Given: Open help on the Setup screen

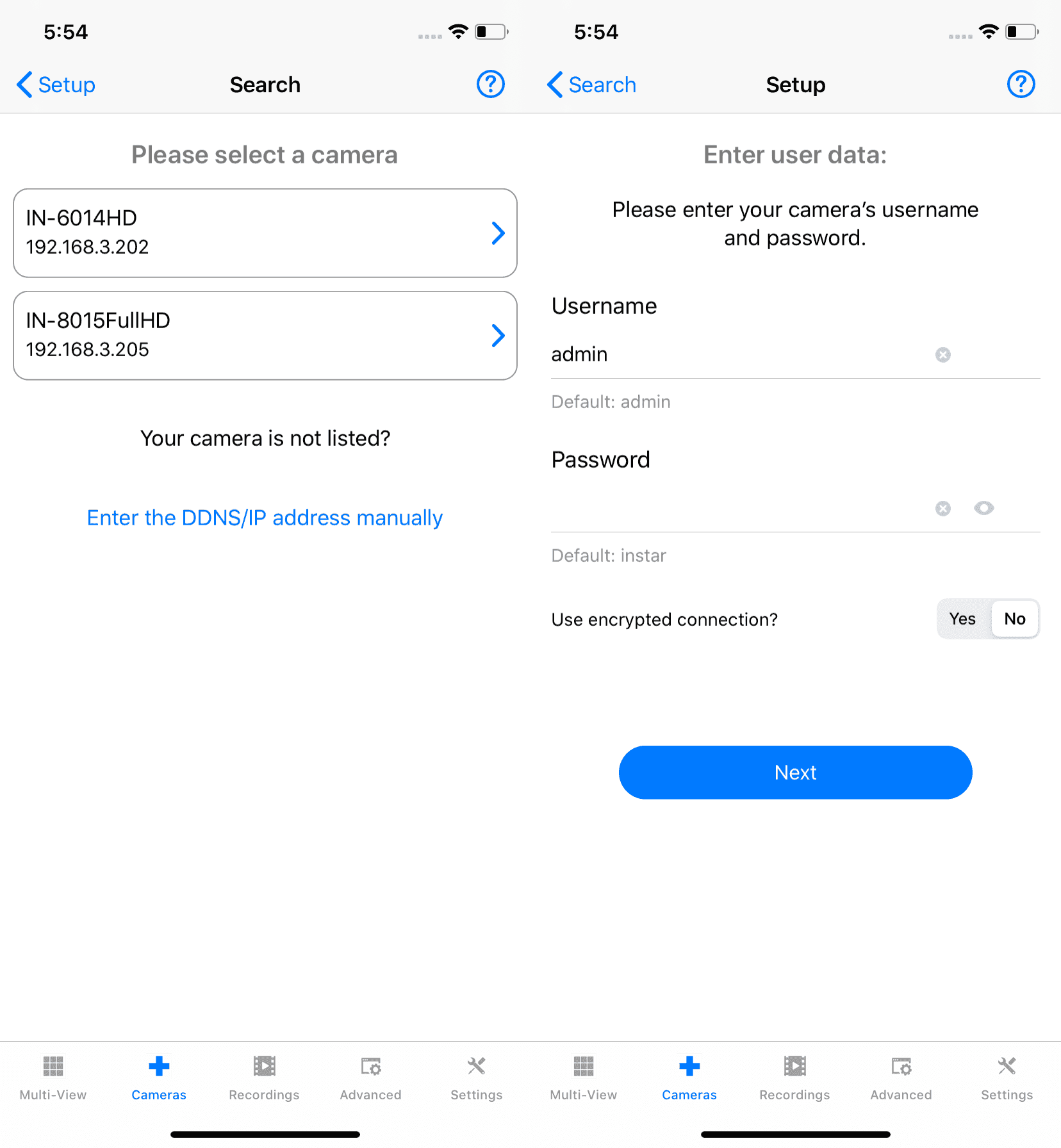Looking at the screenshot, I should (1021, 85).
